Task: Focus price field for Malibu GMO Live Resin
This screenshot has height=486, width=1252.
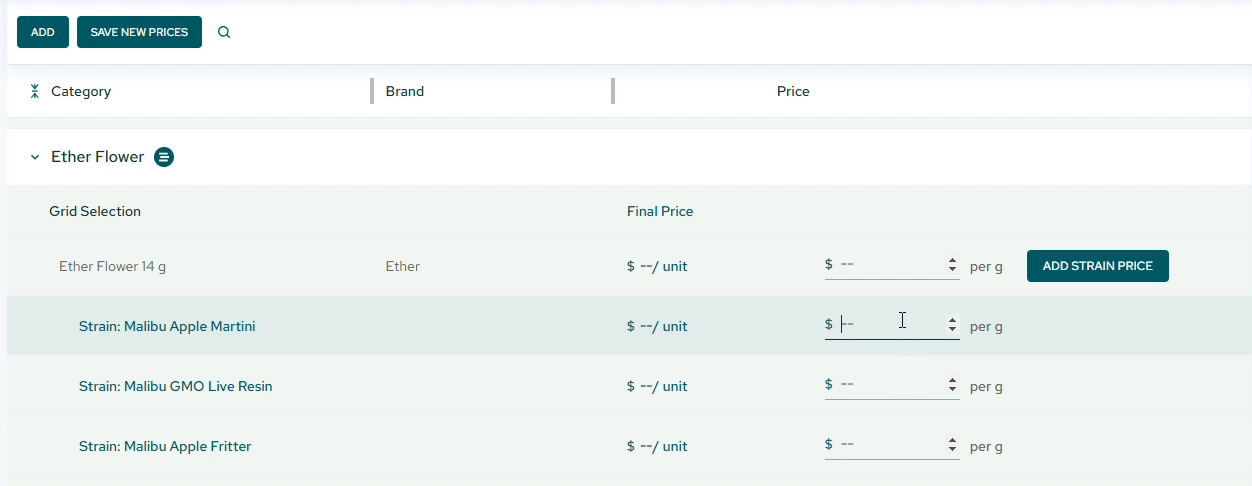Action: tap(892, 385)
